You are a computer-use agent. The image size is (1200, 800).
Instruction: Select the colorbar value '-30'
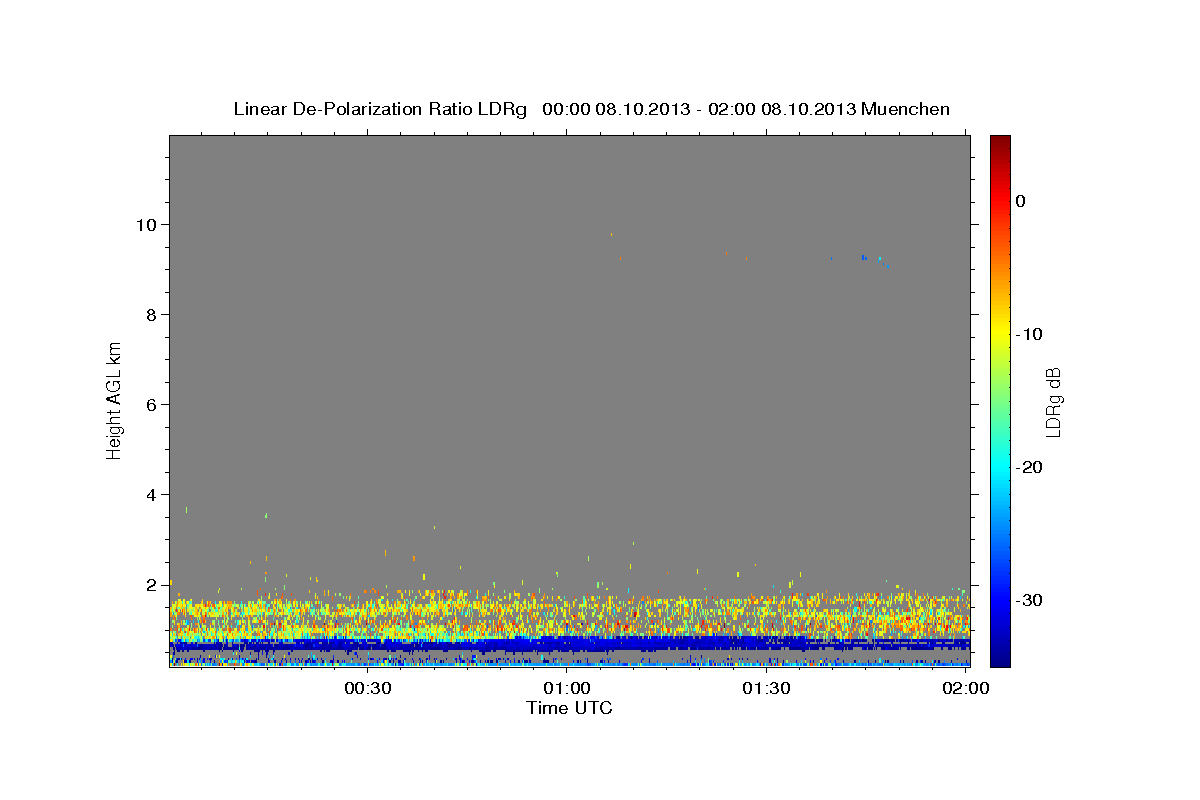point(1030,600)
